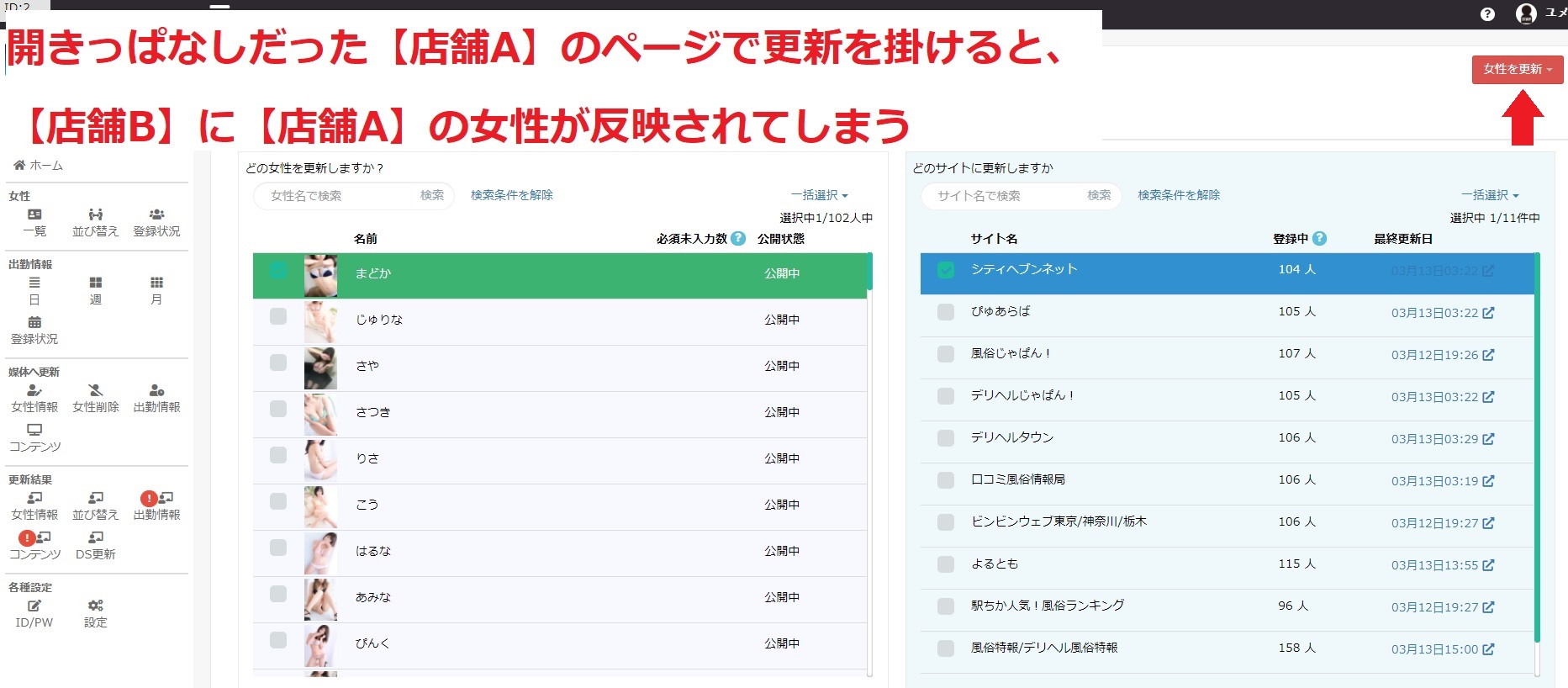The height and width of the screenshot is (688, 1568).
Task: Click help icon next to 必須未入力数
Action: point(738,238)
